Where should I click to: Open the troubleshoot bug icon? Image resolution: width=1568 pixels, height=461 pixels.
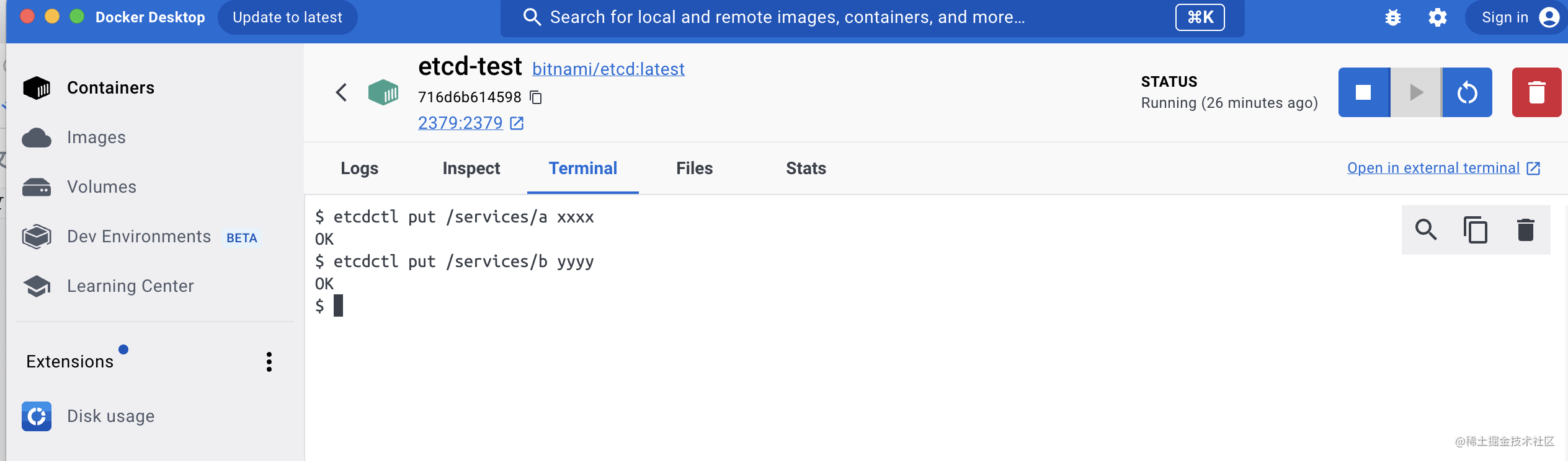[x=1393, y=17]
